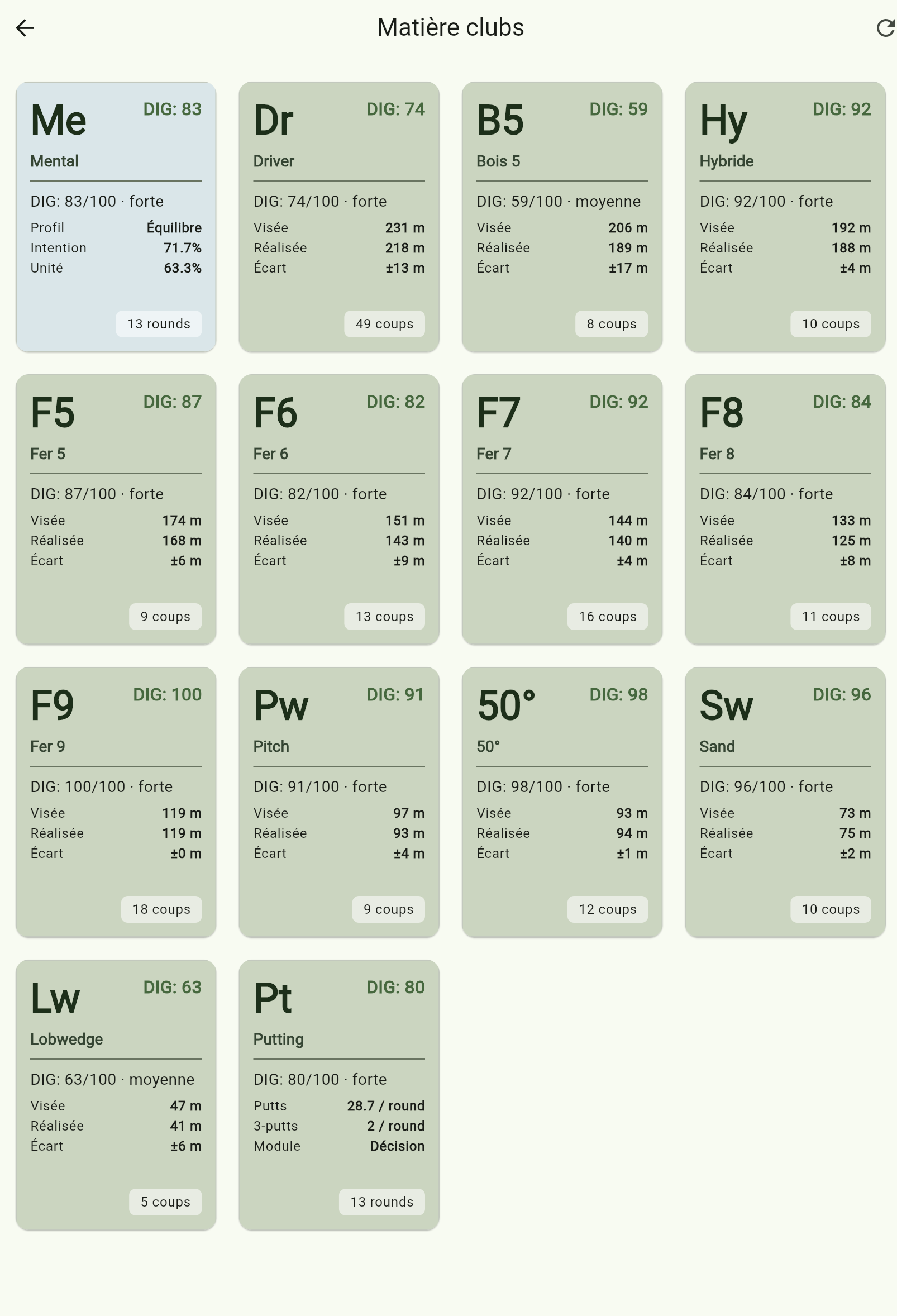Open the Sand wedge card

tap(785, 803)
